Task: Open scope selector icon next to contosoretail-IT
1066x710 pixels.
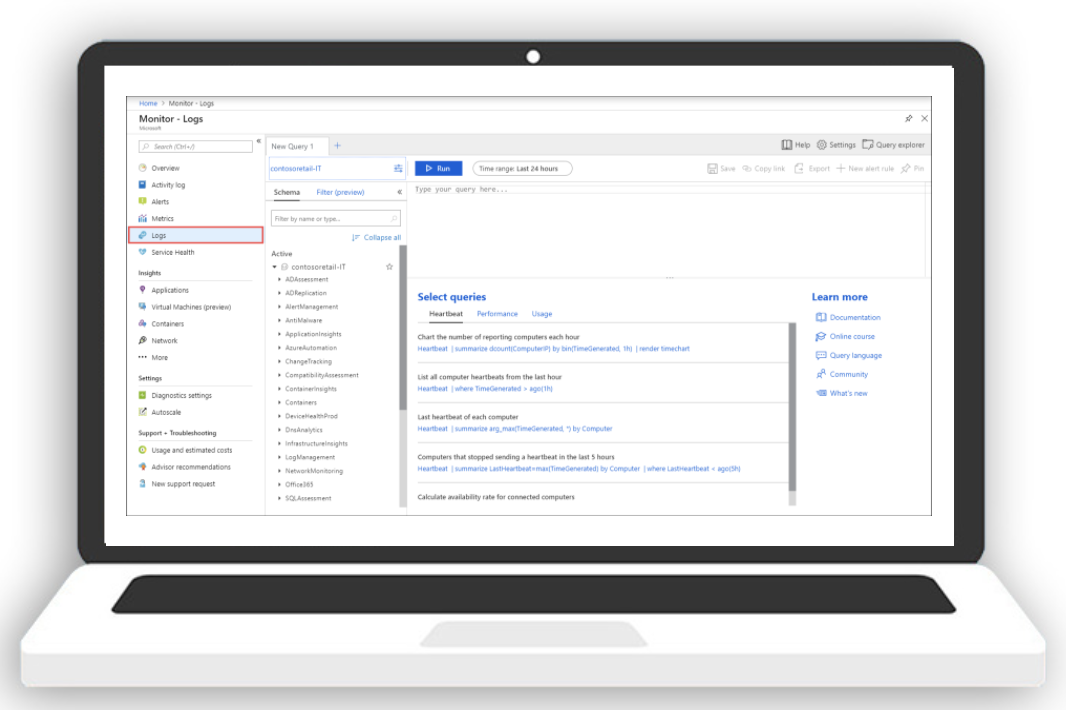Action: (x=398, y=169)
